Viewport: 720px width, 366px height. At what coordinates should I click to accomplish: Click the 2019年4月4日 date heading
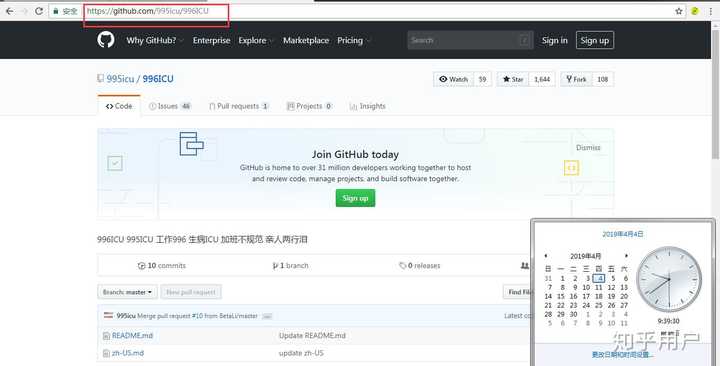pos(623,234)
